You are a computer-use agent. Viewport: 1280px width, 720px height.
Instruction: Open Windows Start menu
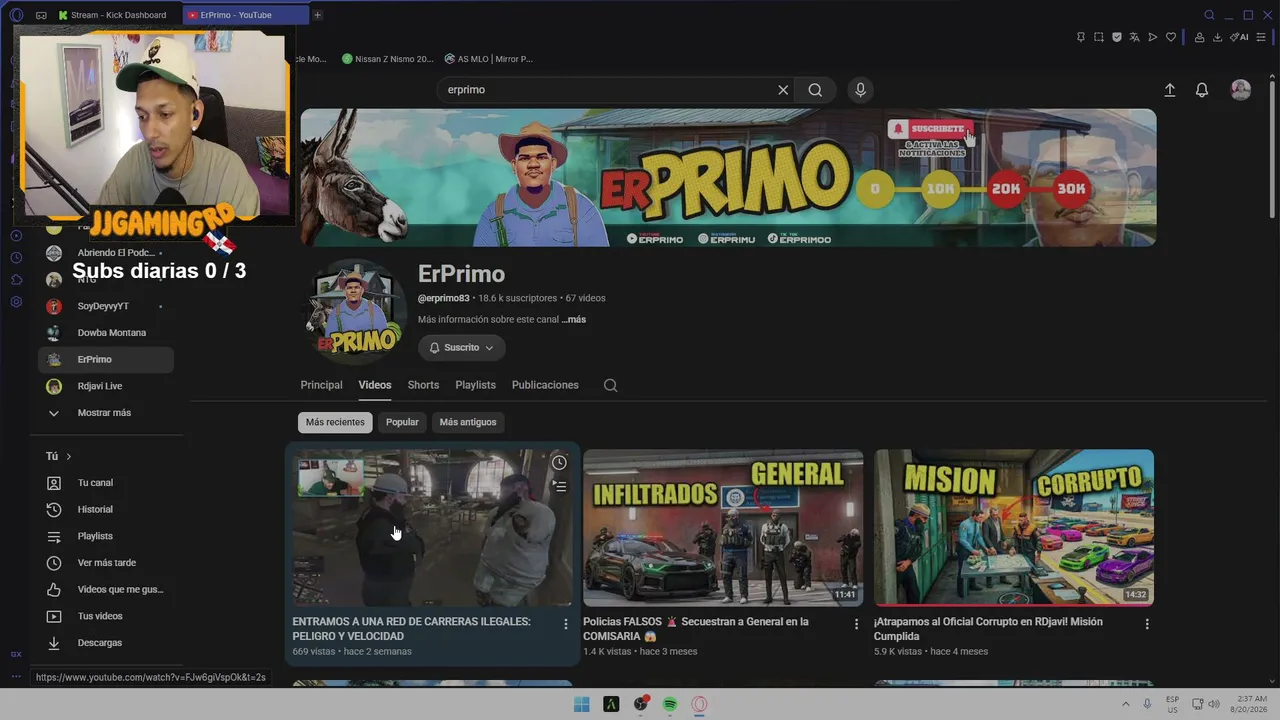pyautogui.click(x=582, y=704)
